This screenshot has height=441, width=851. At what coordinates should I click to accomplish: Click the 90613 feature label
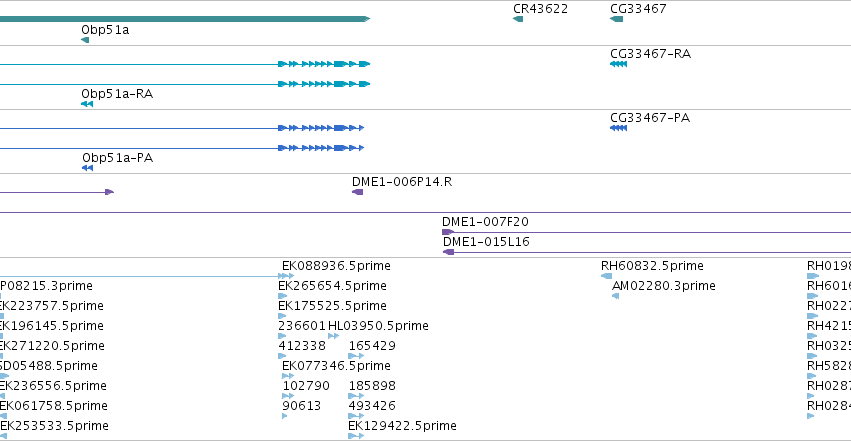[x=301, y=406]
